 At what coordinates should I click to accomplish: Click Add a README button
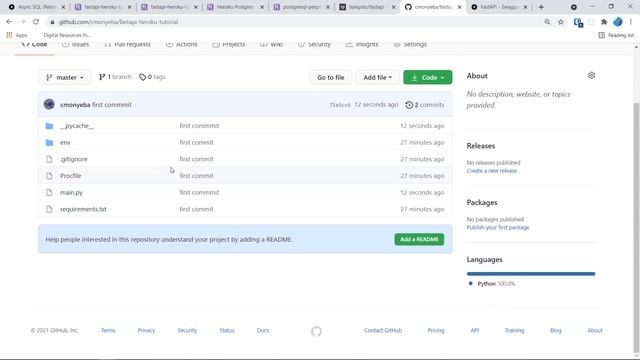pos(419,239)
